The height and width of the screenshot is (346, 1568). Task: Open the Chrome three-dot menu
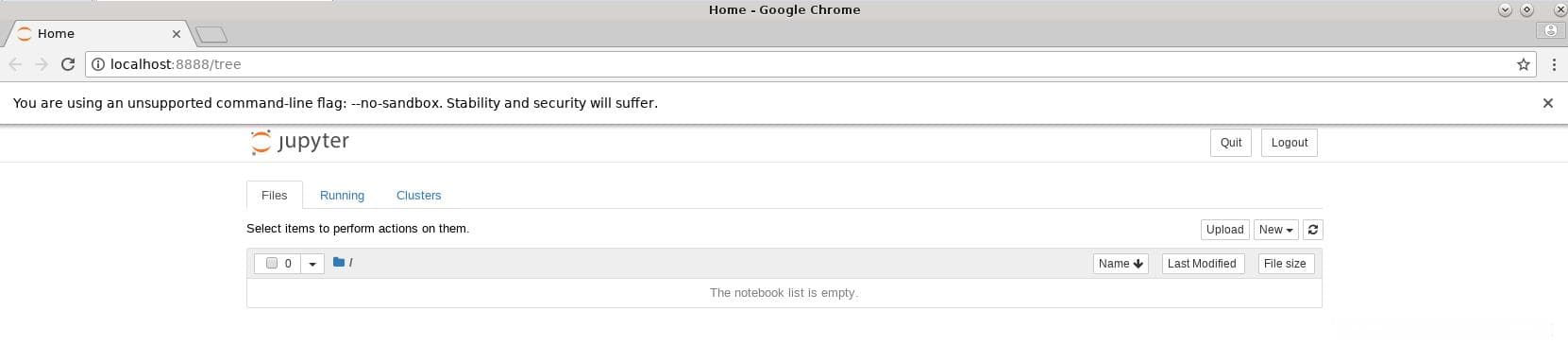1554,64
